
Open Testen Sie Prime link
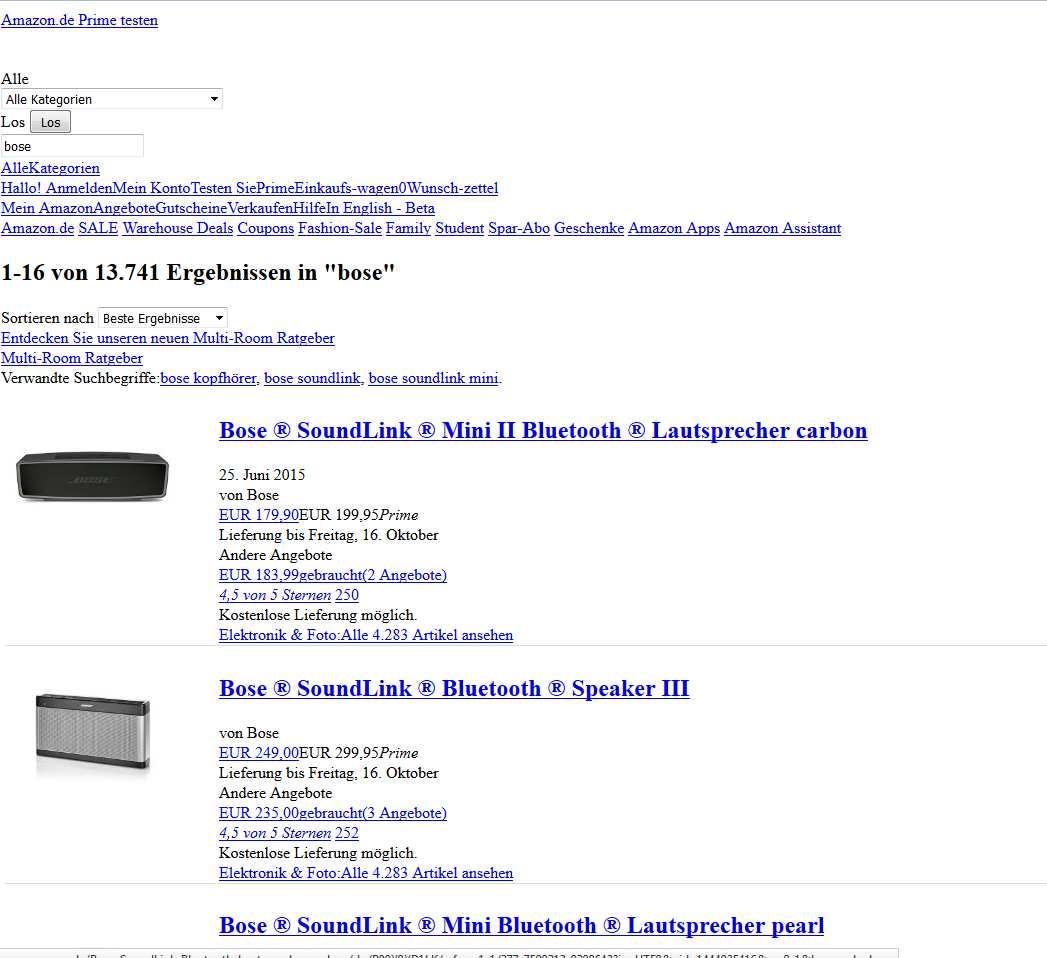click(242, 188)
